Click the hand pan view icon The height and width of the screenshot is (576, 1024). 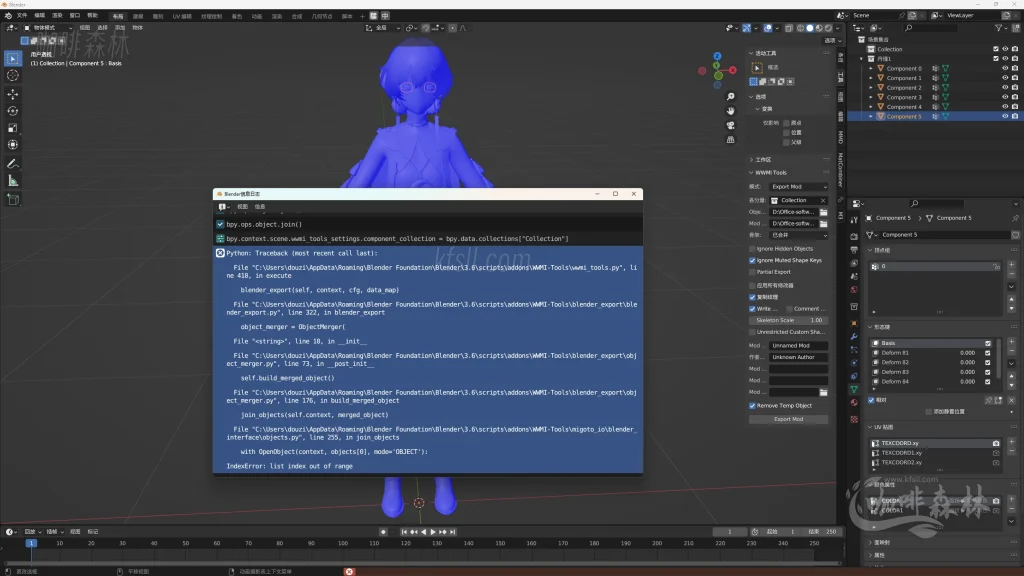click(x=731, y=111)
